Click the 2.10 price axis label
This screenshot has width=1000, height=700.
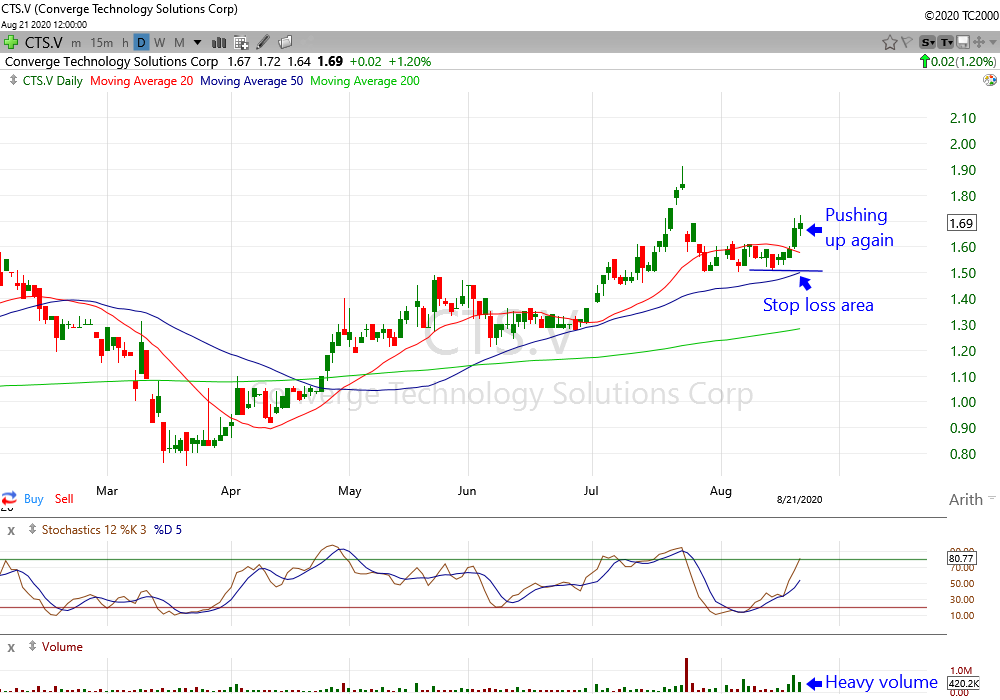click(963, 118)
